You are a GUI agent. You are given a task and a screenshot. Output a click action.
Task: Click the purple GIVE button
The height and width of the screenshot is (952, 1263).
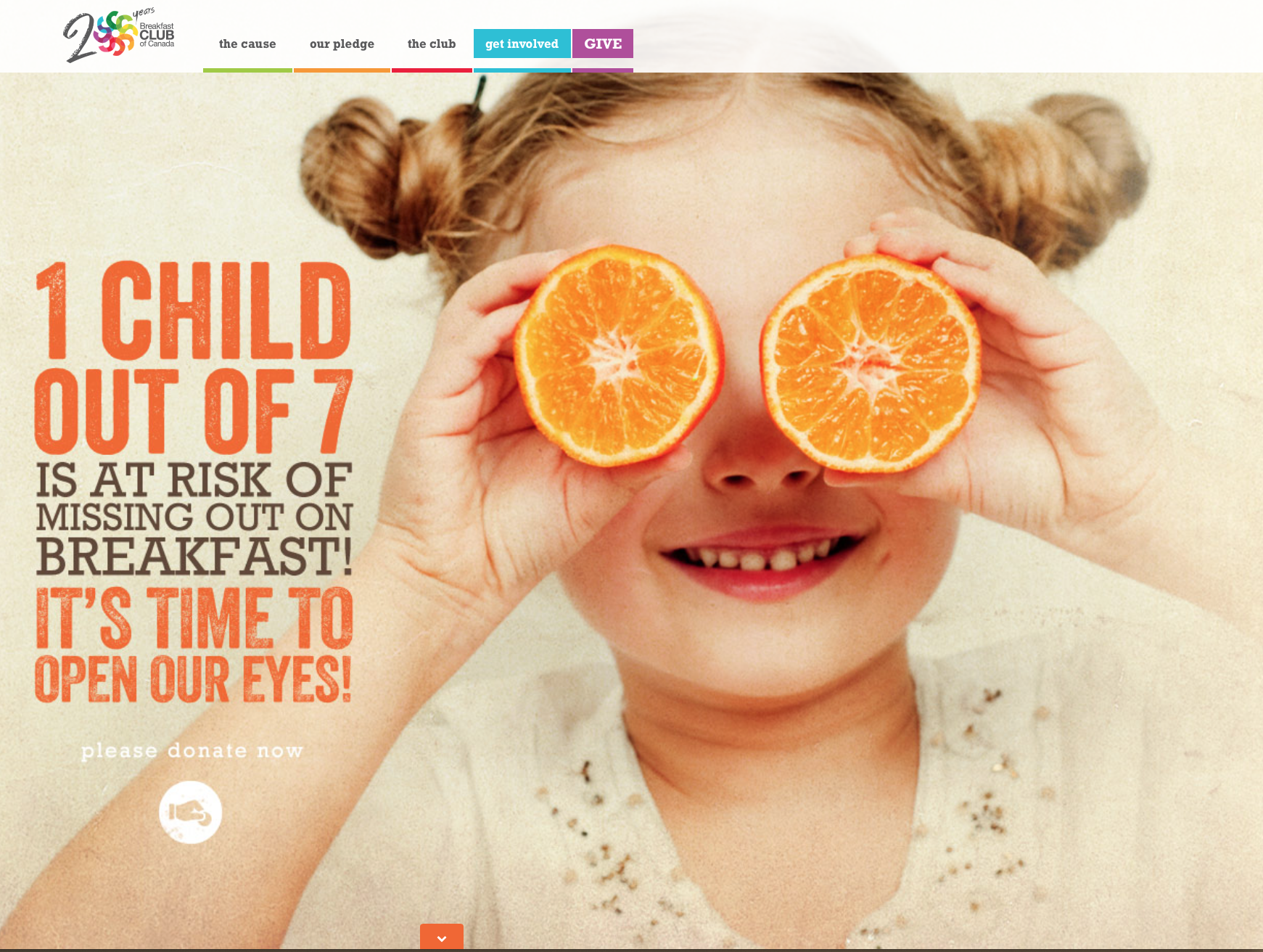pos(603,44)
